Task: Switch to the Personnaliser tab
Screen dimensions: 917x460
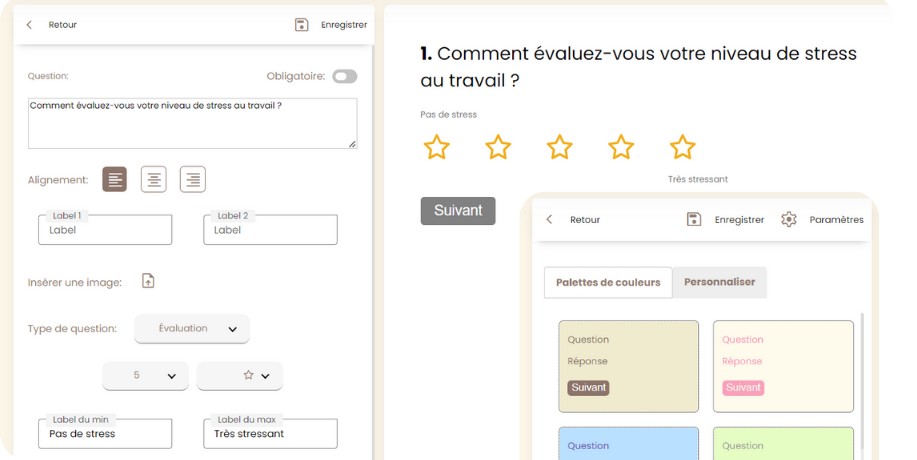Action: pos(720,282)
